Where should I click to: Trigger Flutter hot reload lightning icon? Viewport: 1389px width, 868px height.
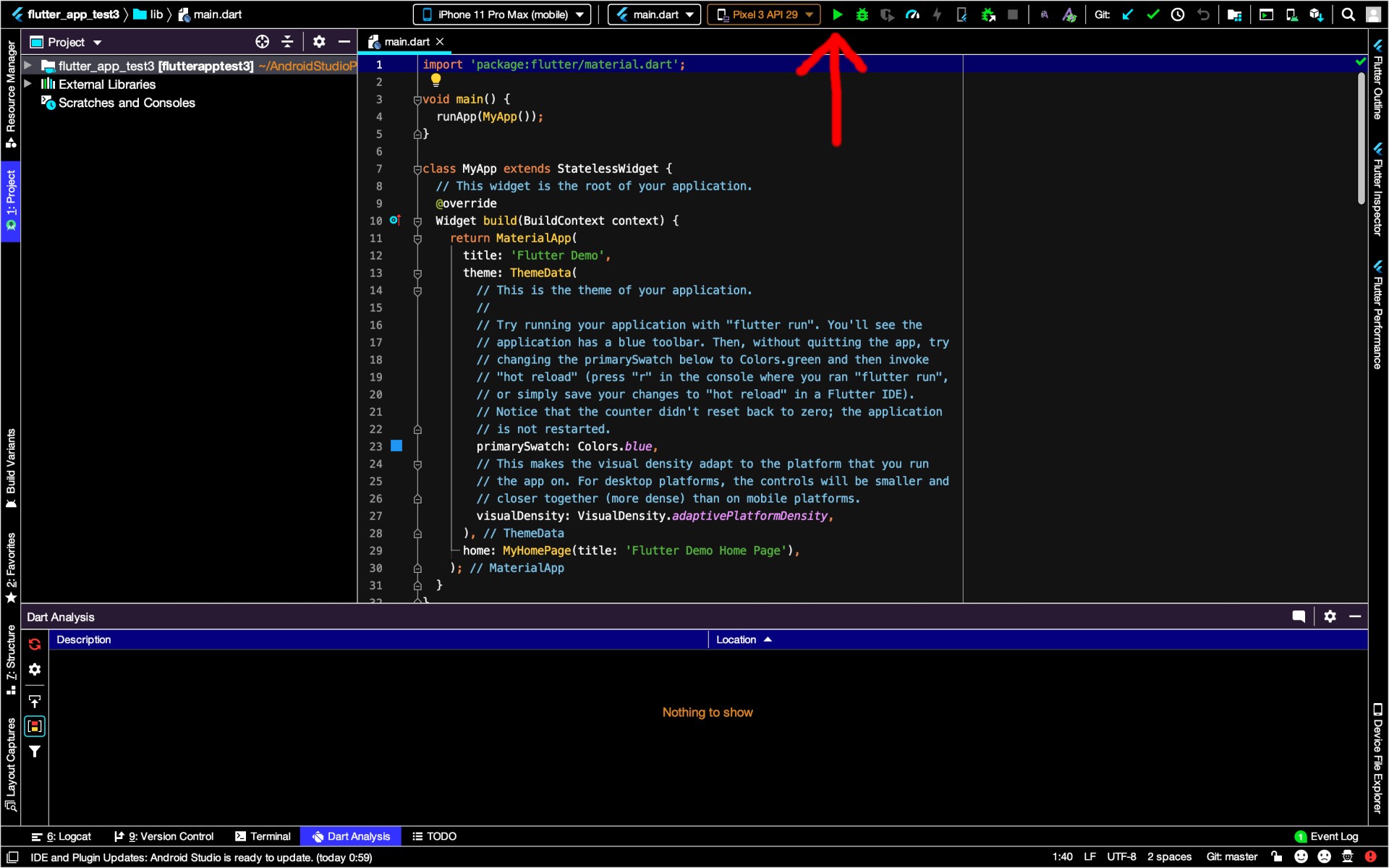(937, 14)
